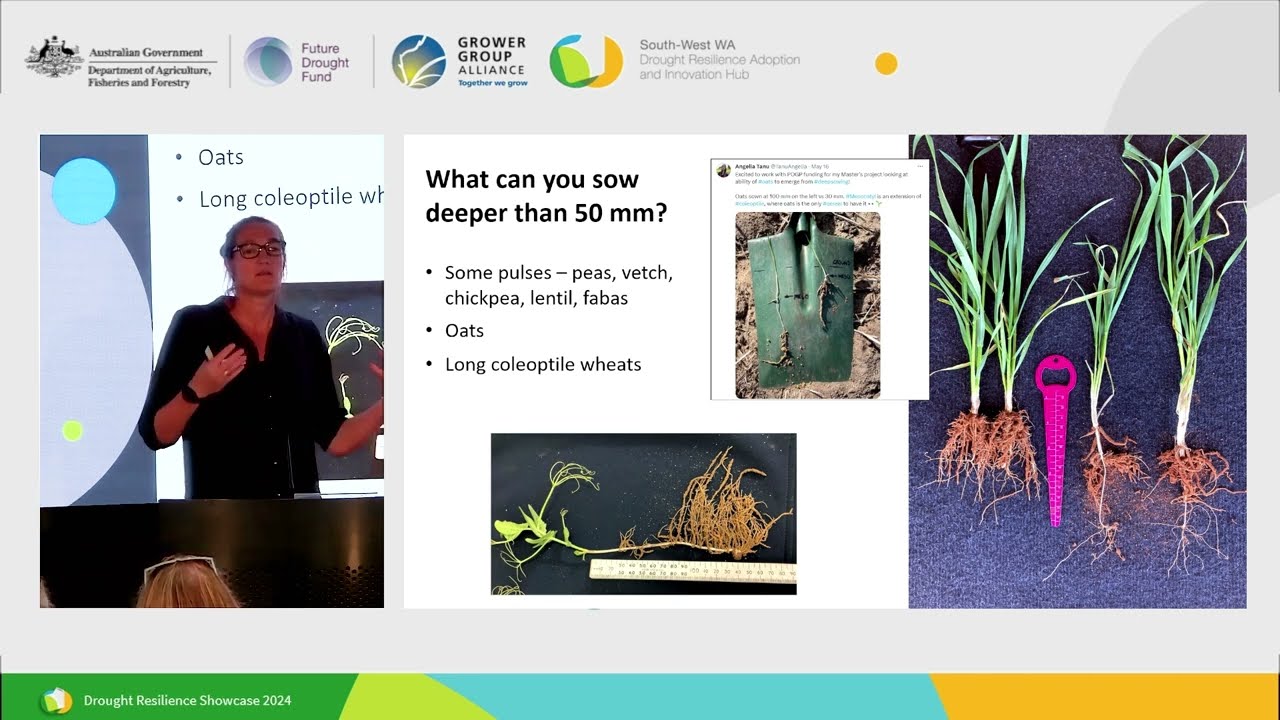Click the South-West WA hub leaf logo
1280x720 pixels.
tap(586, 62)
